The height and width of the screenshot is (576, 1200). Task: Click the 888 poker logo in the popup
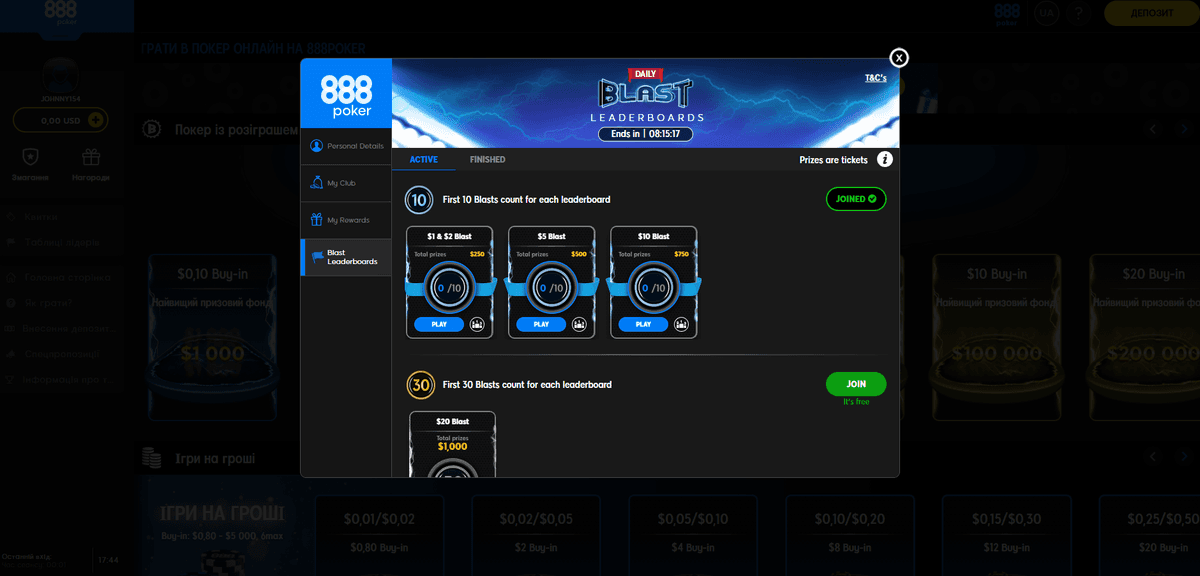click(346, 96)
